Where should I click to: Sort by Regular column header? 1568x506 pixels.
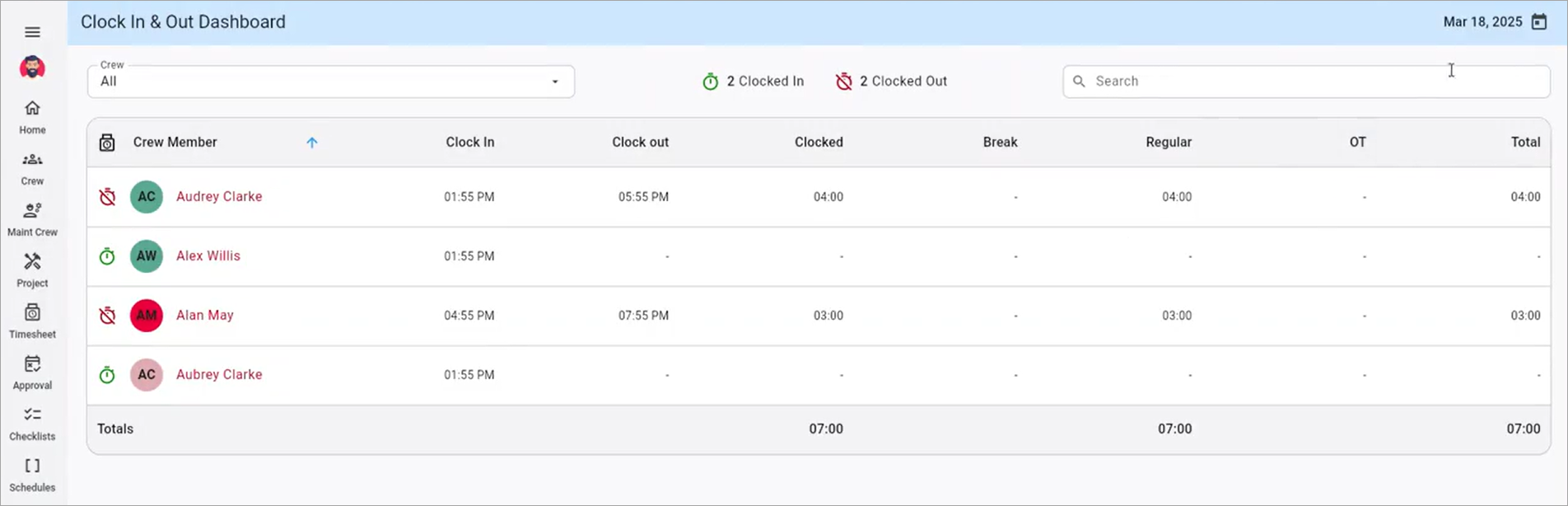tap(1169, 143)
